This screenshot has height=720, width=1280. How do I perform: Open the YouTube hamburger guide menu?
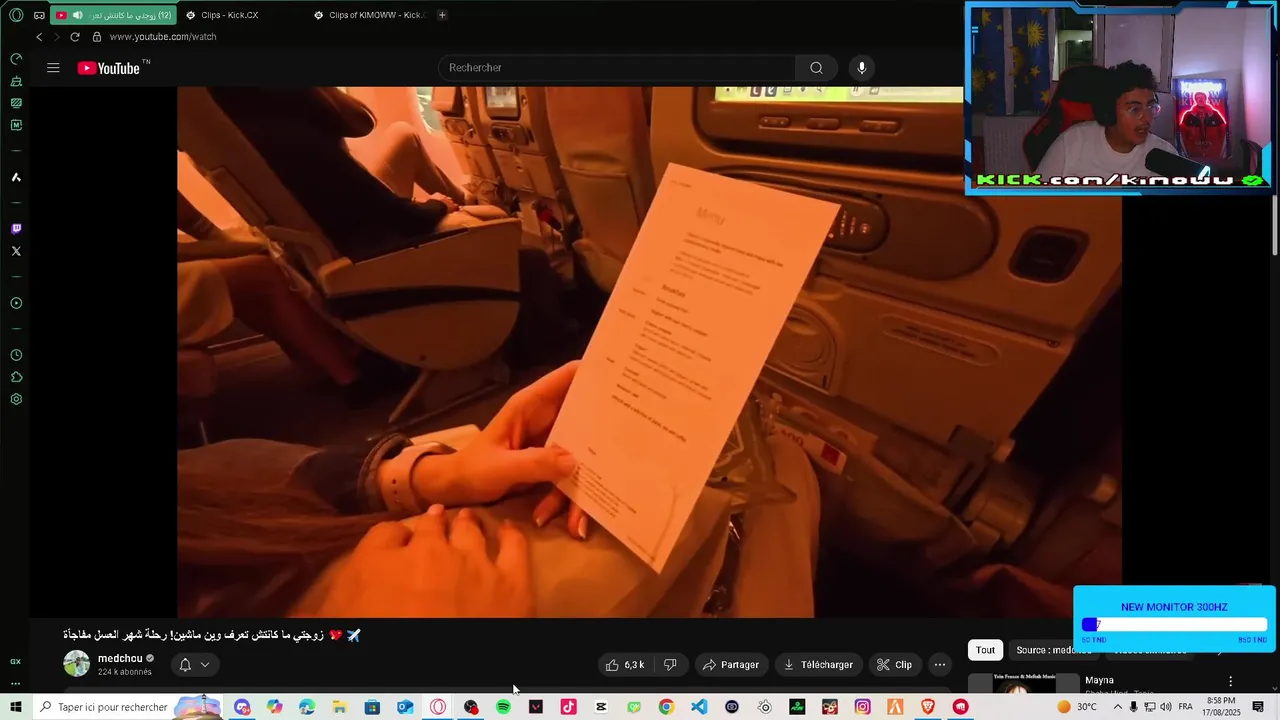pos(53,68)
